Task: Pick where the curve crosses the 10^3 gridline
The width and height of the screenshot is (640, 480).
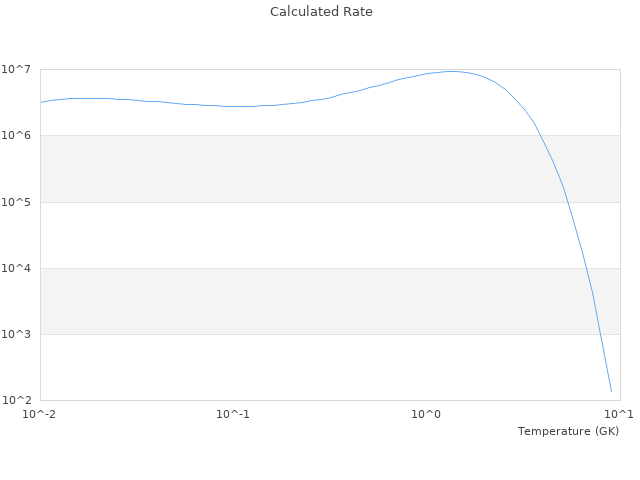Action: coord(599,334)
